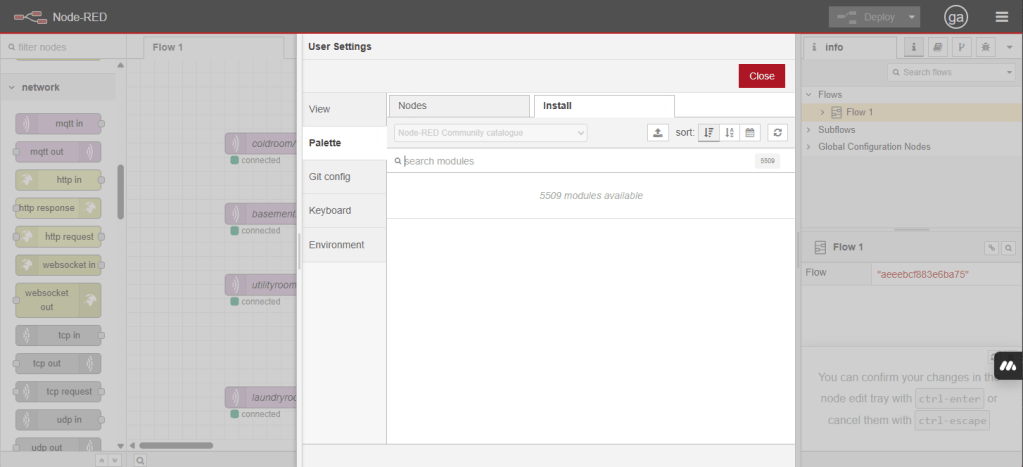Viewport: 1023px width, 467px height.
Task: Open the Git config settings tab
Action: coord(344,177)
